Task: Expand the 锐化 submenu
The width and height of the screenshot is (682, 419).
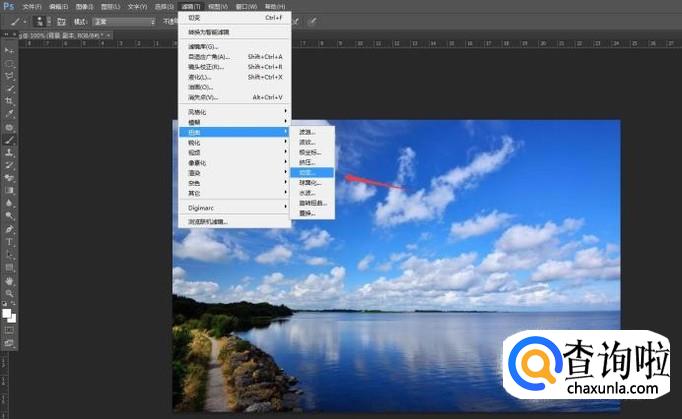Action: [x=234, y=143]
